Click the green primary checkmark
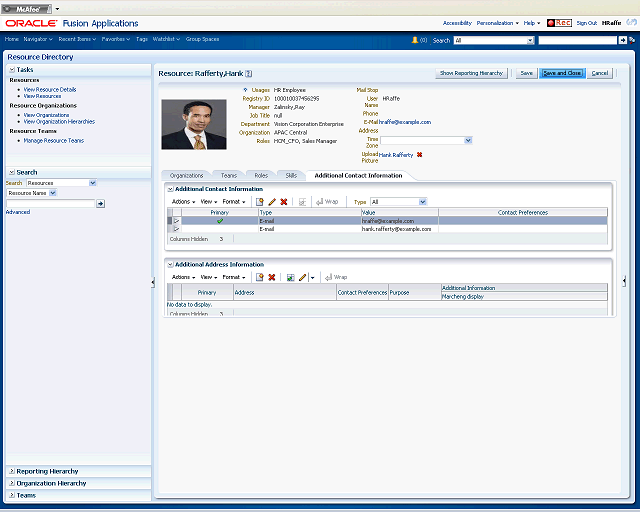Viewport: 640px width, 512px height. (220, 221)
